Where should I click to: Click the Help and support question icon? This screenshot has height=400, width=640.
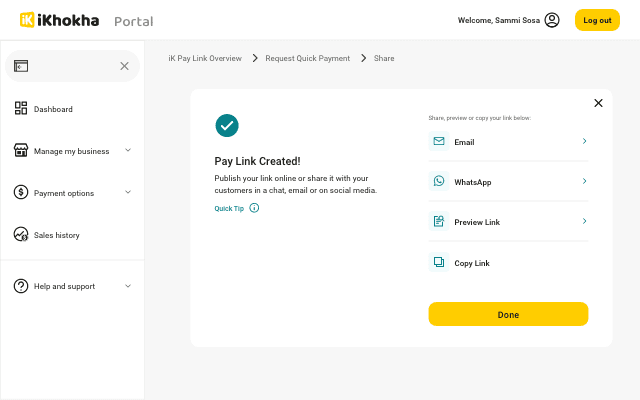[21, 286]
